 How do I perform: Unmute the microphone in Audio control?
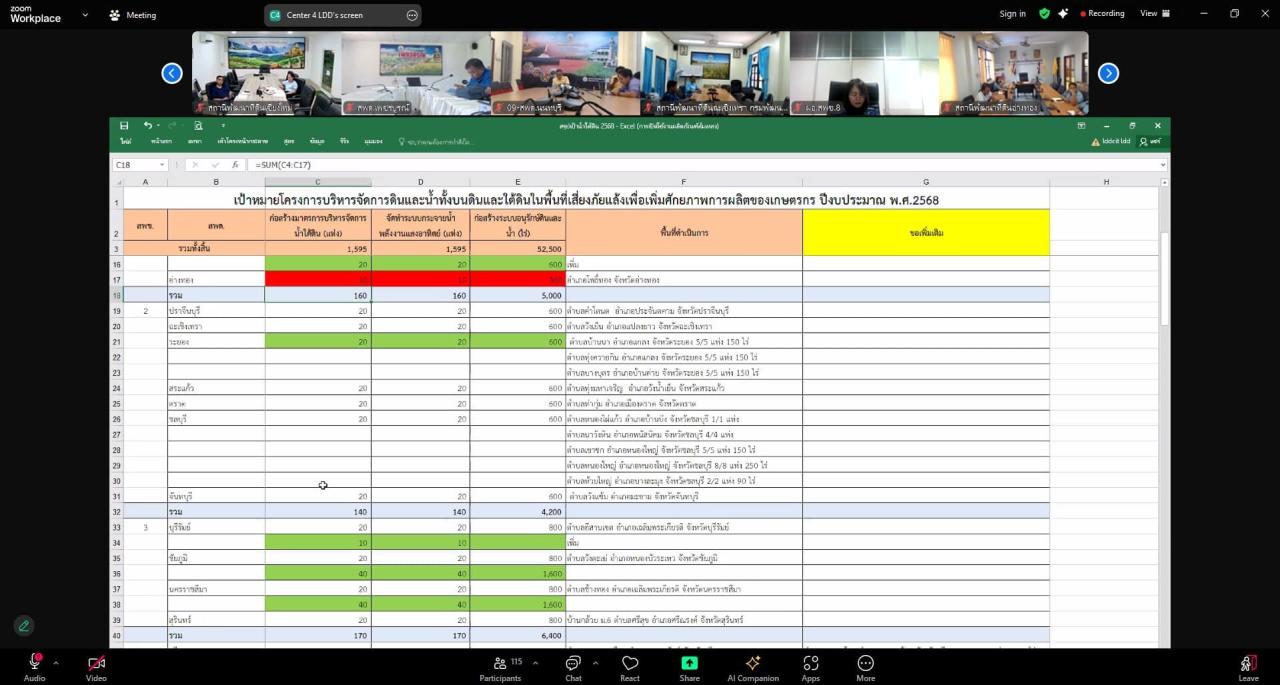click(34, 664)
